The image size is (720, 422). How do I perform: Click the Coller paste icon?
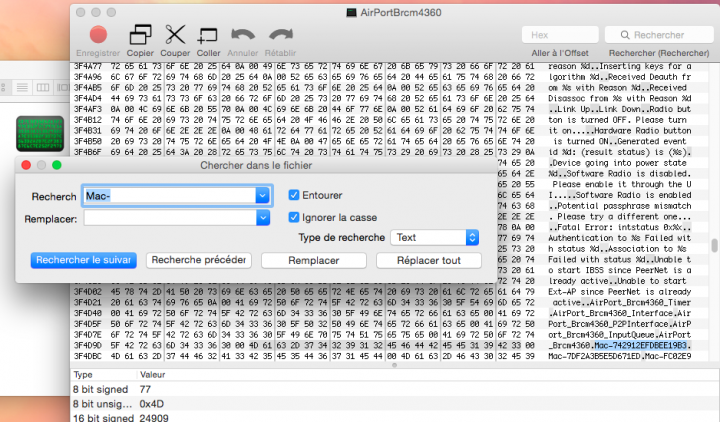[208, 36]
